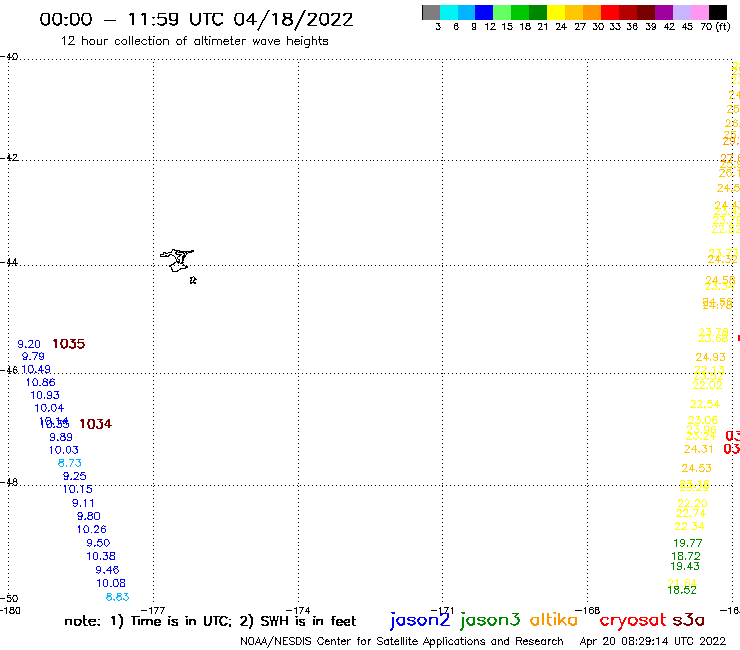Click the NOAA/NESDIS credit line
The height and width of the screenshot is (650, 740).
tap(402, 641)
